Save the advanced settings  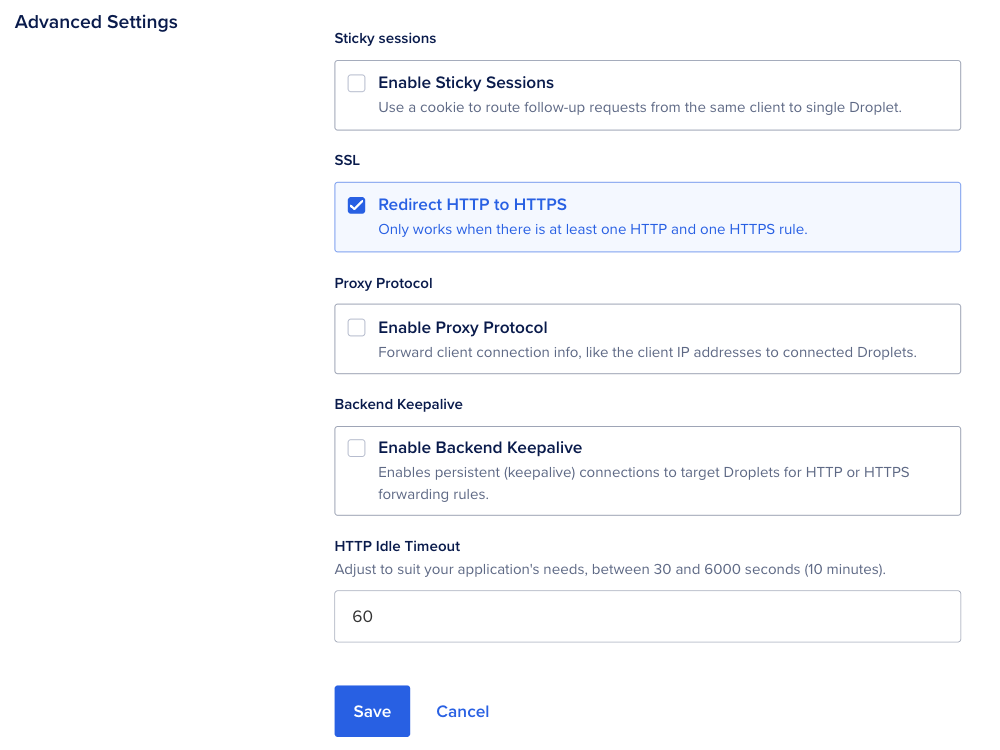click(372, 711)
